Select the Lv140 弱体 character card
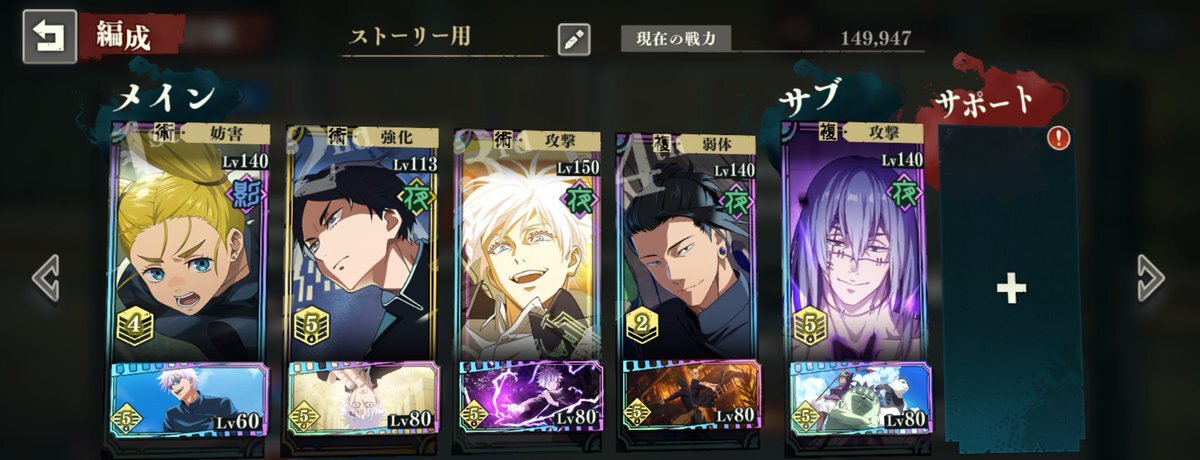This screenshot has height=460, width=1200. coord(687,242)
